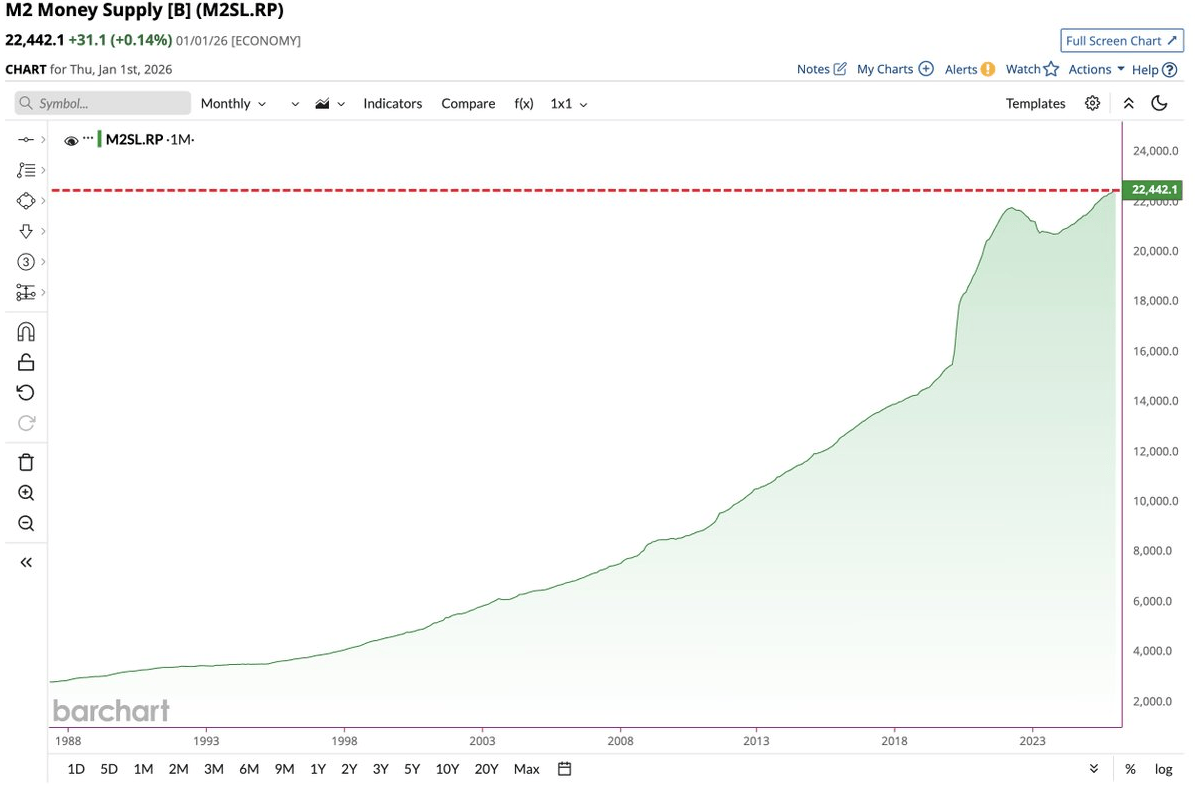Undo the last chart action
Viewport: 1195px width, 786px height.
click(25, 392)
